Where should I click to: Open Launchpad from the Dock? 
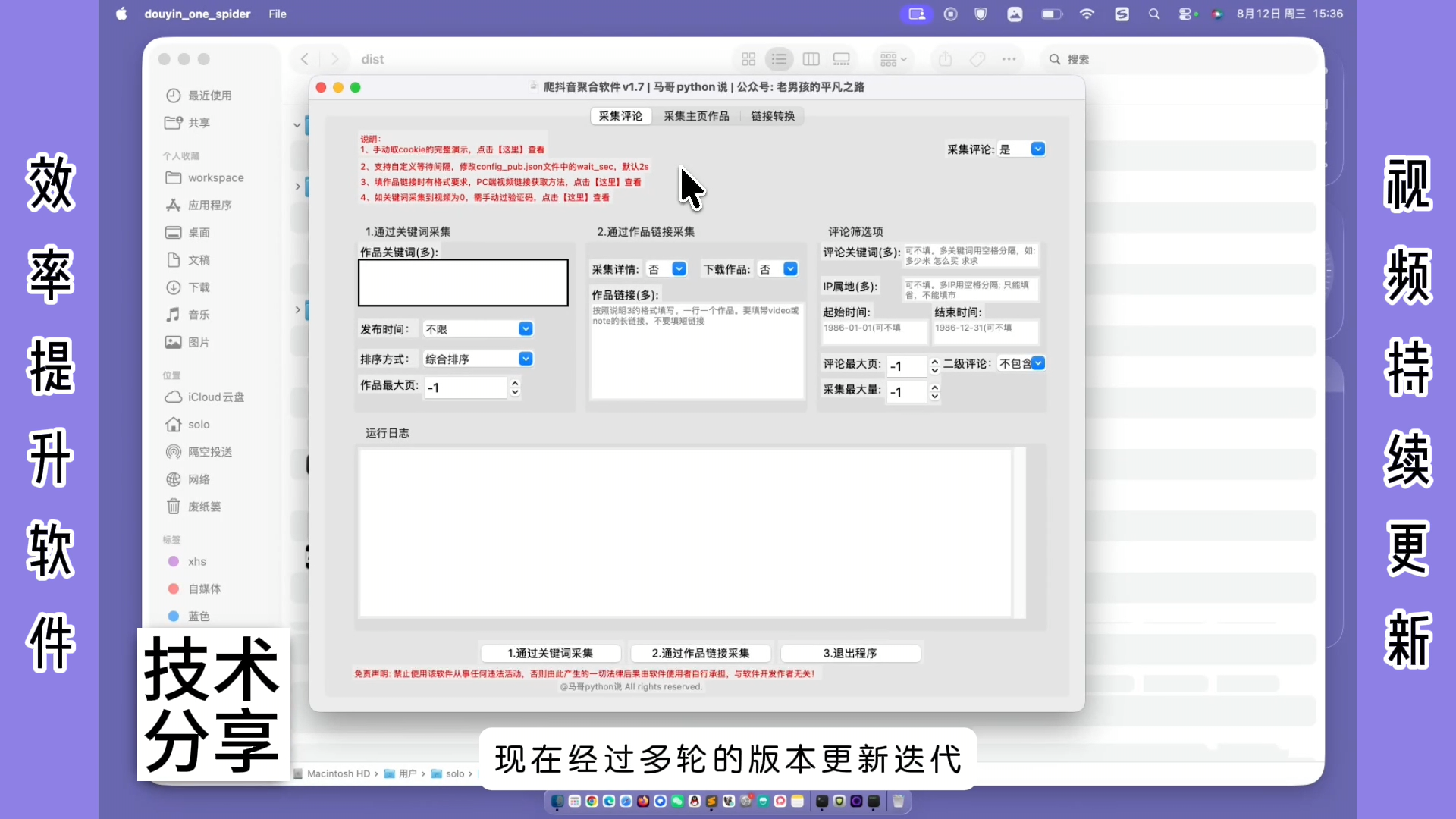pyautogui.click(x=575, y=802)
